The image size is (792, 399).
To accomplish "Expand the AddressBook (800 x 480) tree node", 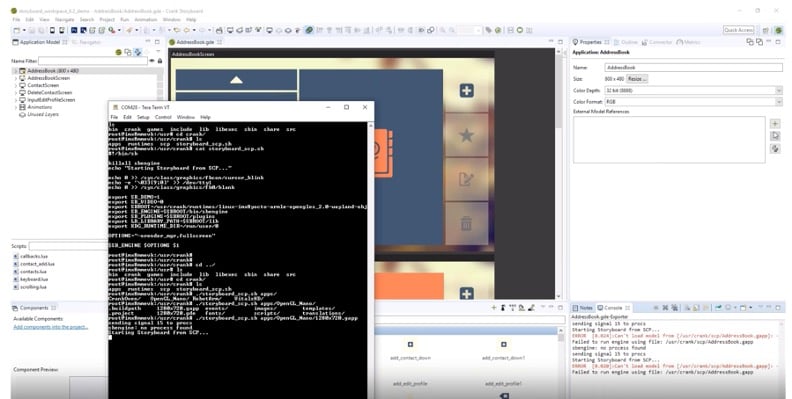I will point(16,71).
